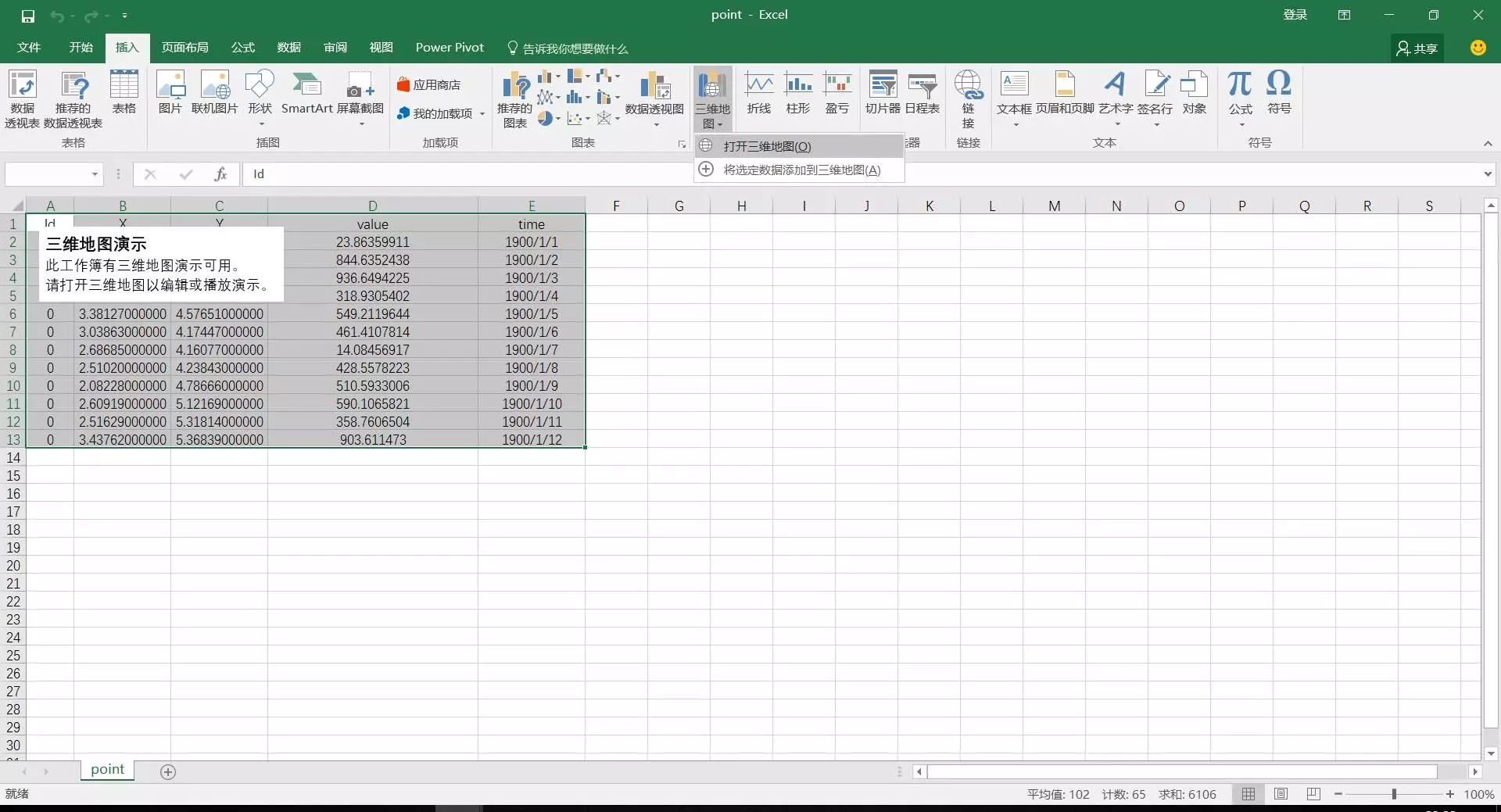Click the zoom out minus button
The image size is (1501, 812).
coord(1338,794)
